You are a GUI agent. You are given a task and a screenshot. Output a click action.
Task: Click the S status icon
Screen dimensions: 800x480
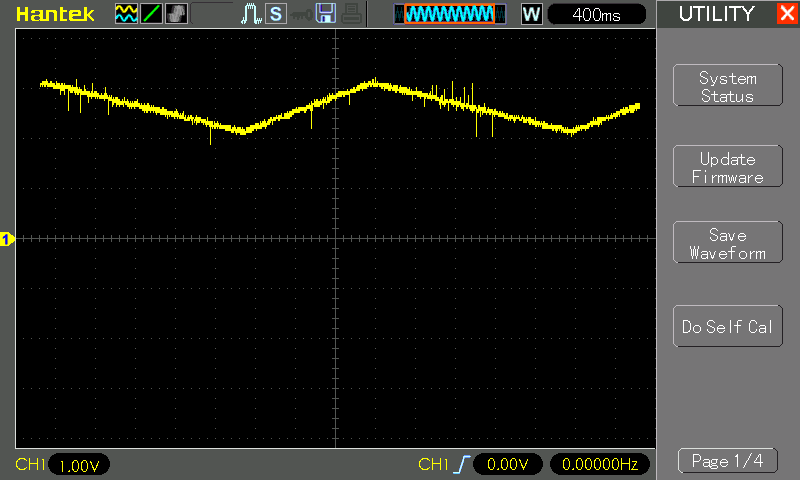[276, 14]
